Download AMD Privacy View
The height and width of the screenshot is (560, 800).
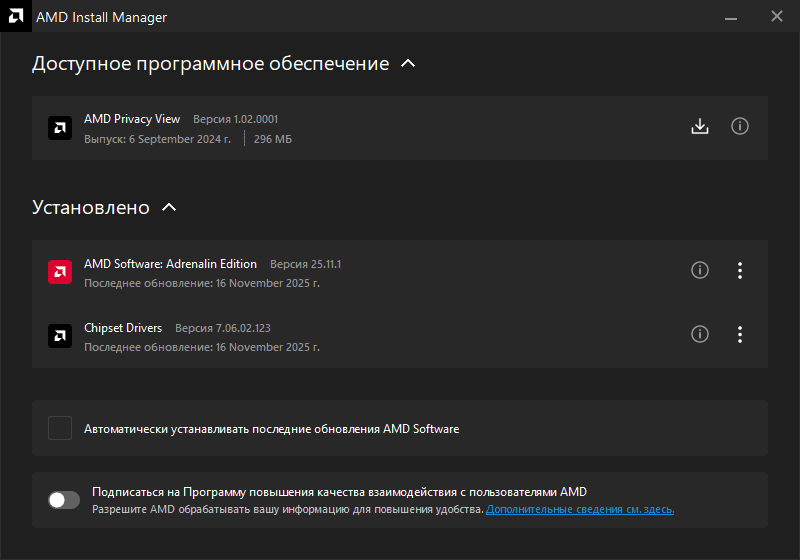point(699,126)
